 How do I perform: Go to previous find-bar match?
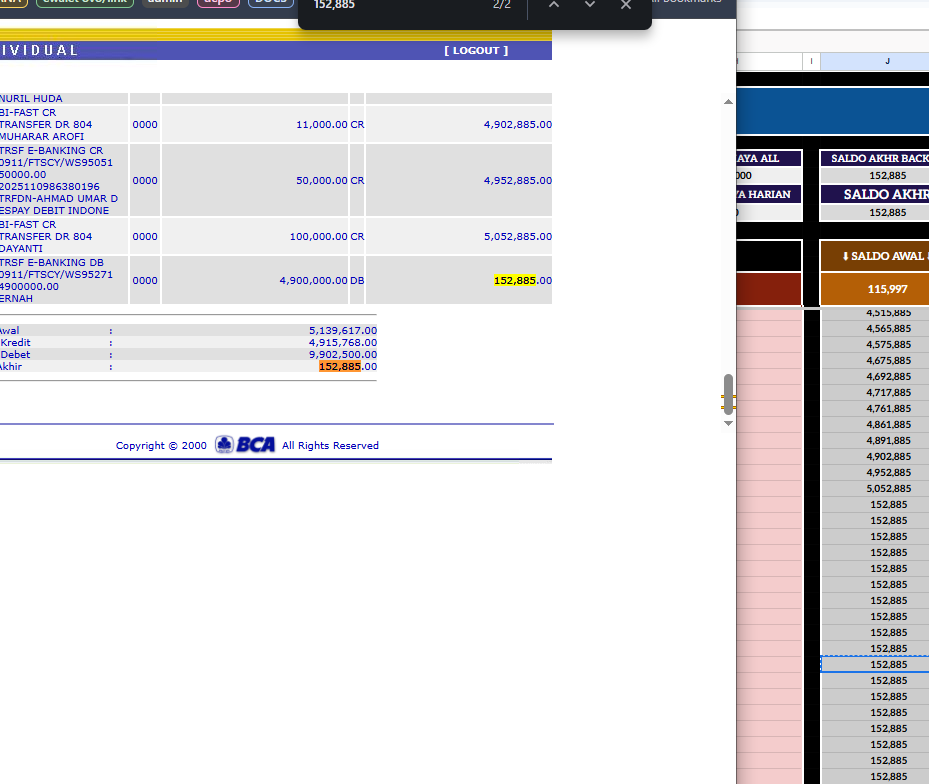[x=553, y=5]
